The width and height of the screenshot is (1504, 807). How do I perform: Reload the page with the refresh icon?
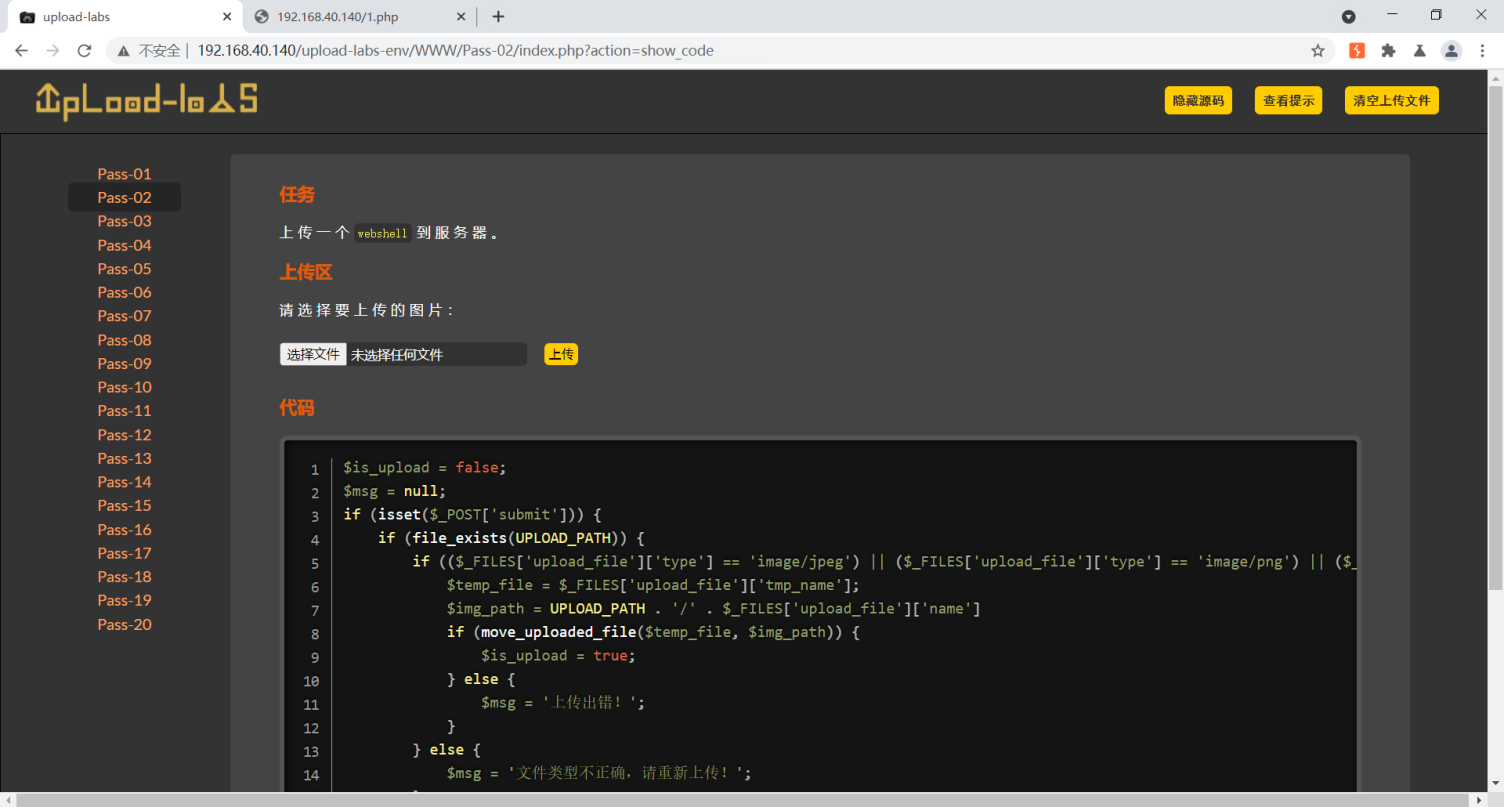tap(85, 50)
